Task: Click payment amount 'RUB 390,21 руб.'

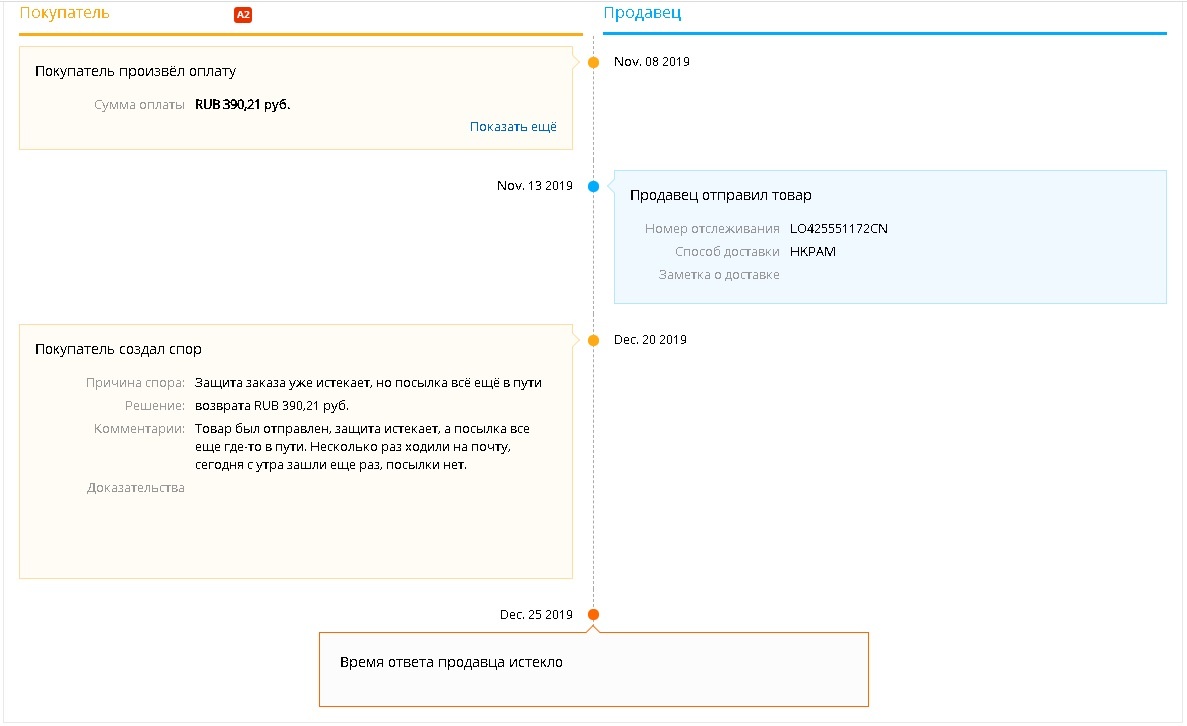Action: 242,104
